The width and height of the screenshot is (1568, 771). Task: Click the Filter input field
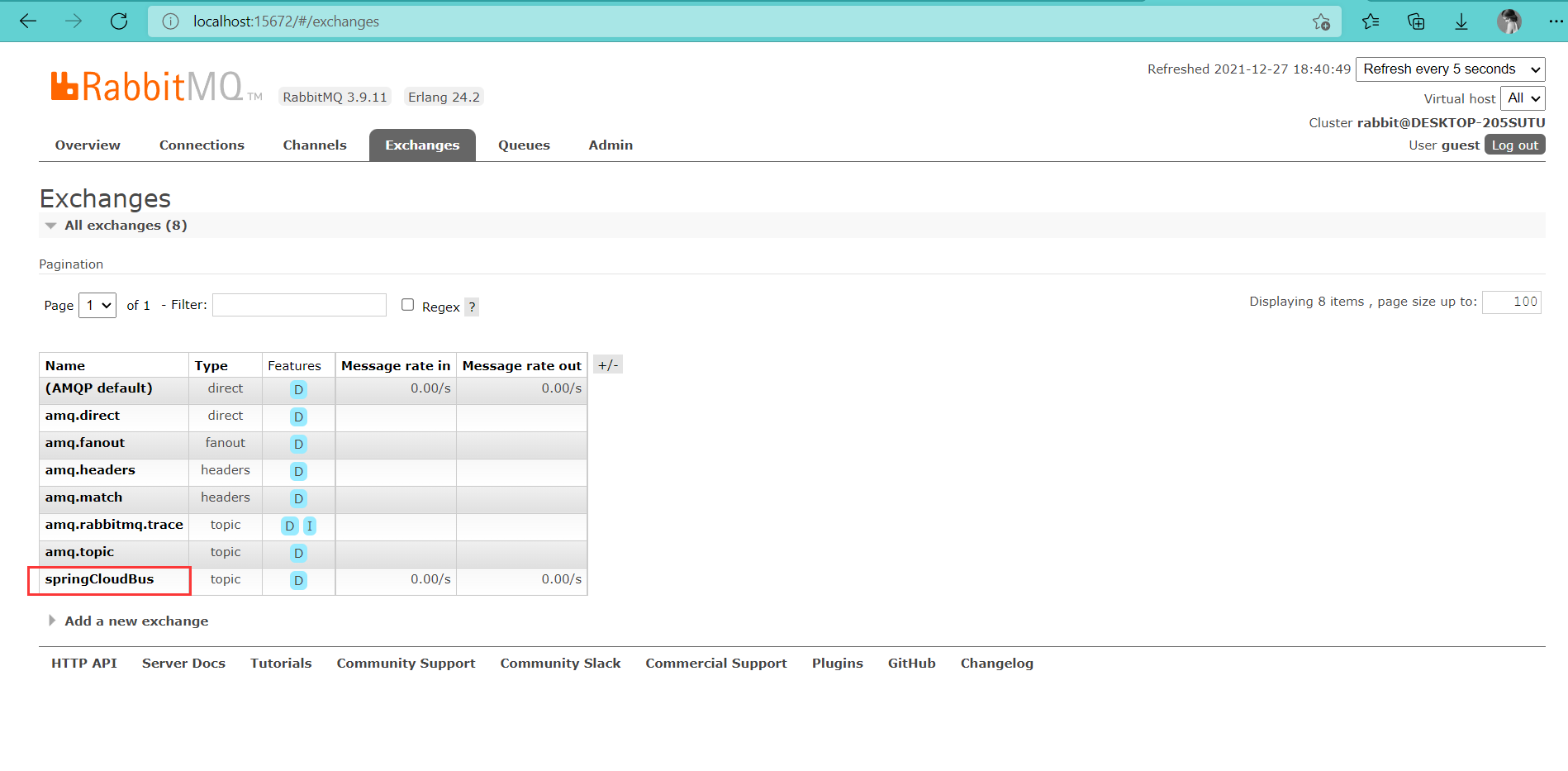(x=299, y=305)
